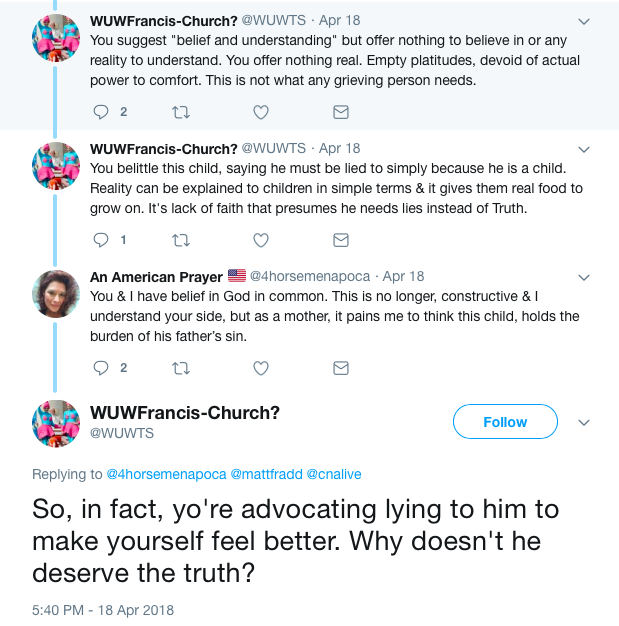619x626 pixels.
Task: Open dropdown caret beside the Follow button
Action: [x=584, y=422]
